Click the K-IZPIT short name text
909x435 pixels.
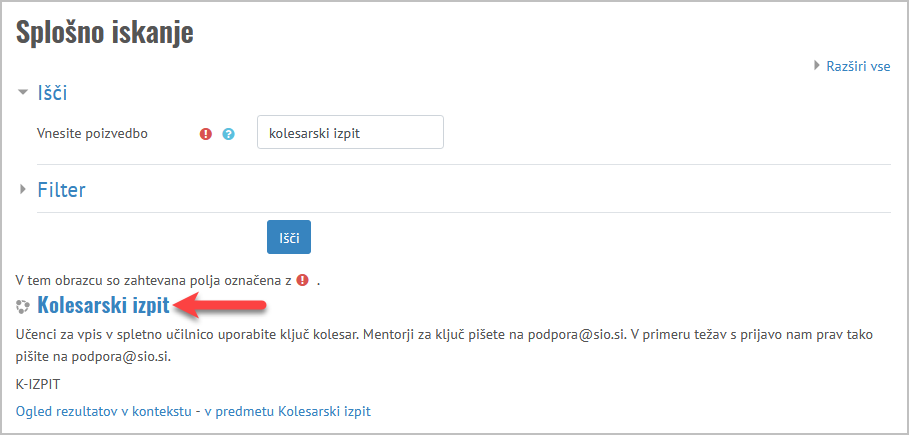coord(38,384)
